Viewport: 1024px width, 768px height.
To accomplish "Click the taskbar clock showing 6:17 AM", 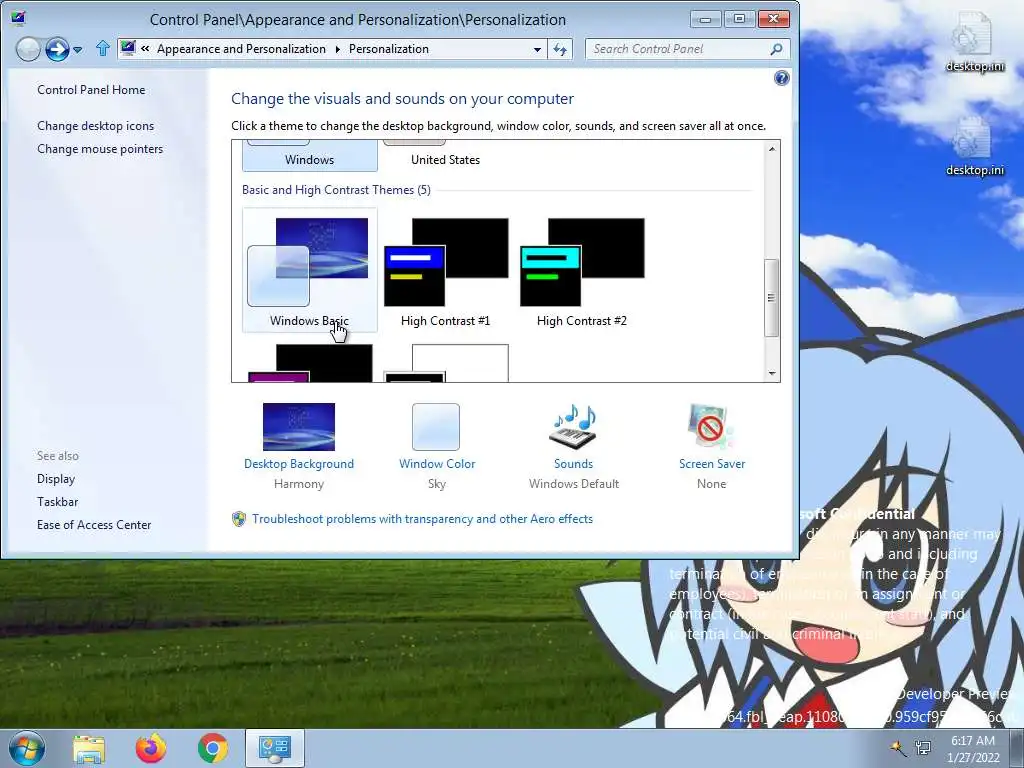I will [973, 749].
